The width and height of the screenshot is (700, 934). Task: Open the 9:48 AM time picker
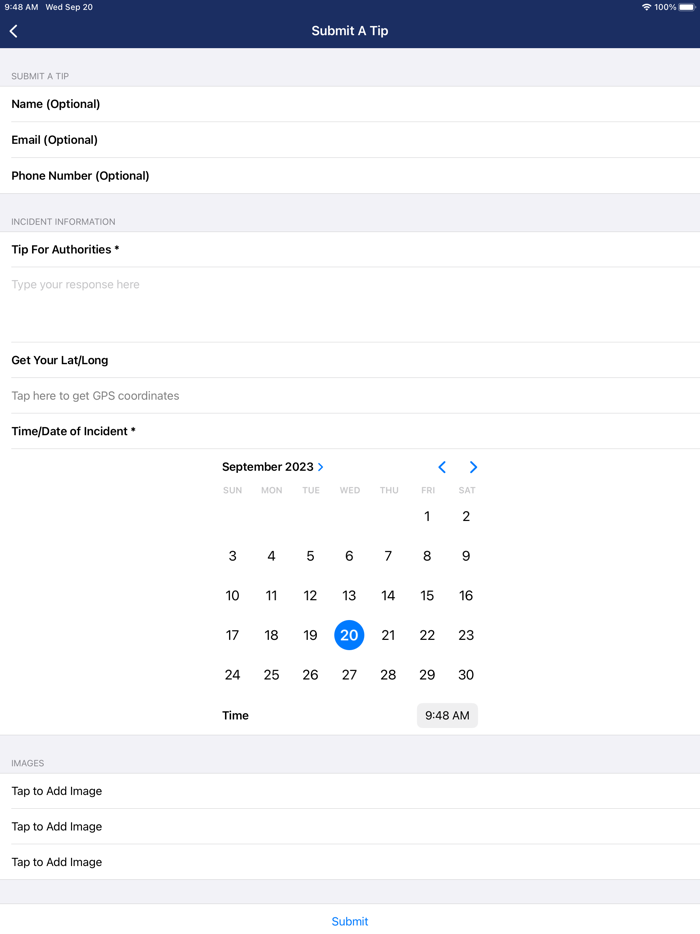[447, 715]
